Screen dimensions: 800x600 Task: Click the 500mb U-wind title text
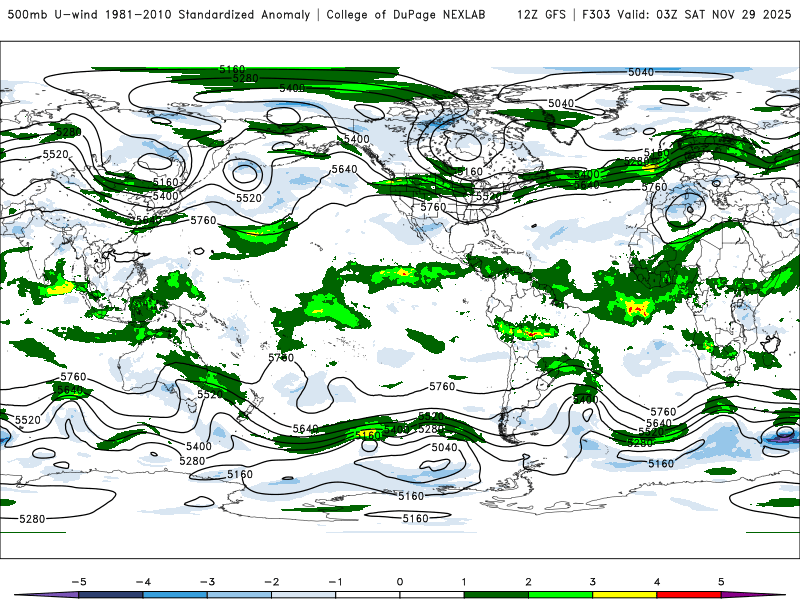(53, 14)
